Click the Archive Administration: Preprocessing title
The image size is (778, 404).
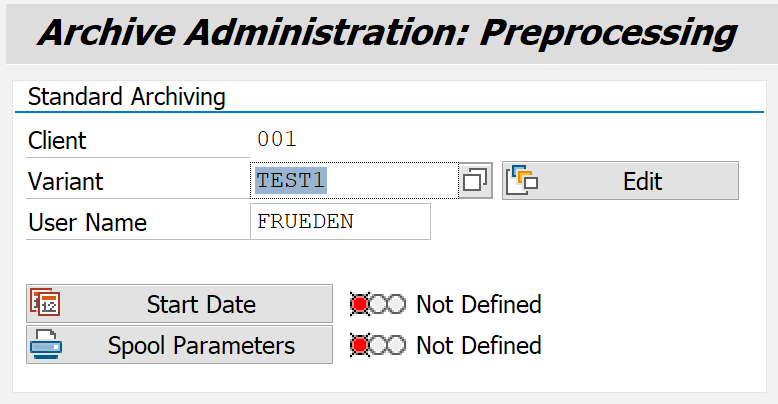pyautogui.click(x=387, y=33)
